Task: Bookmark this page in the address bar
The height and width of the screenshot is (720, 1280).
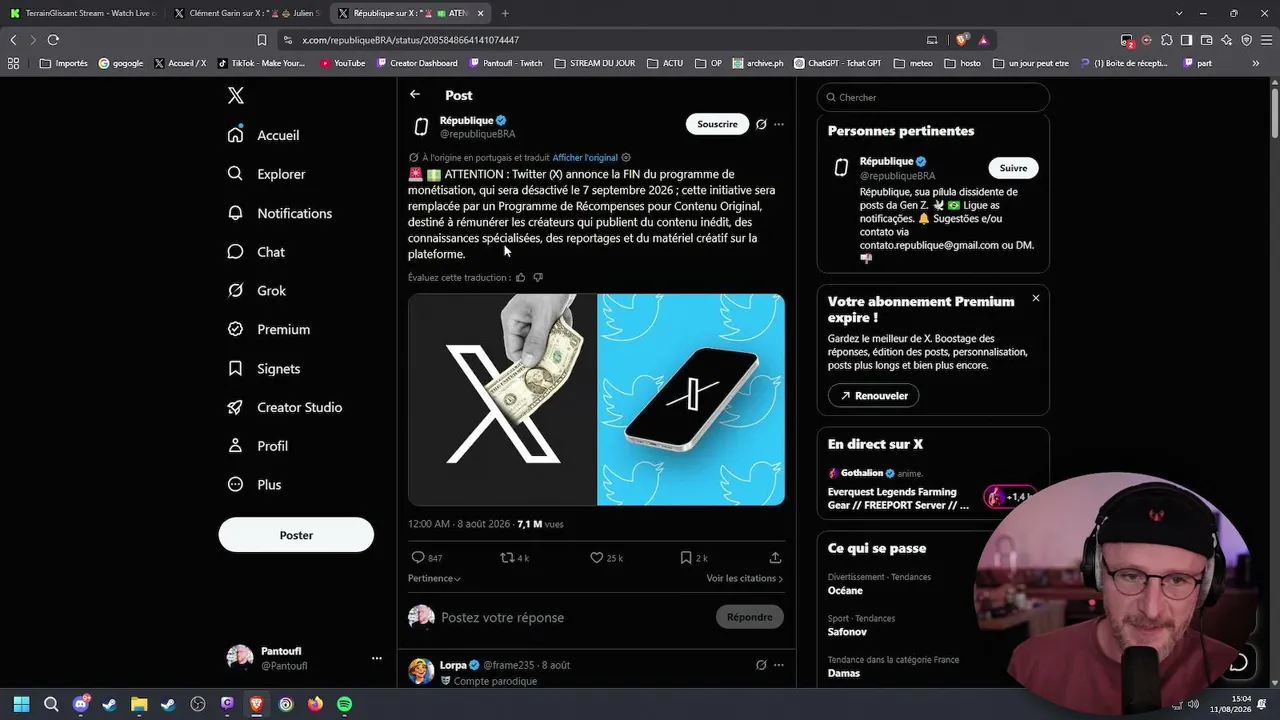Action: coord(262,40)
